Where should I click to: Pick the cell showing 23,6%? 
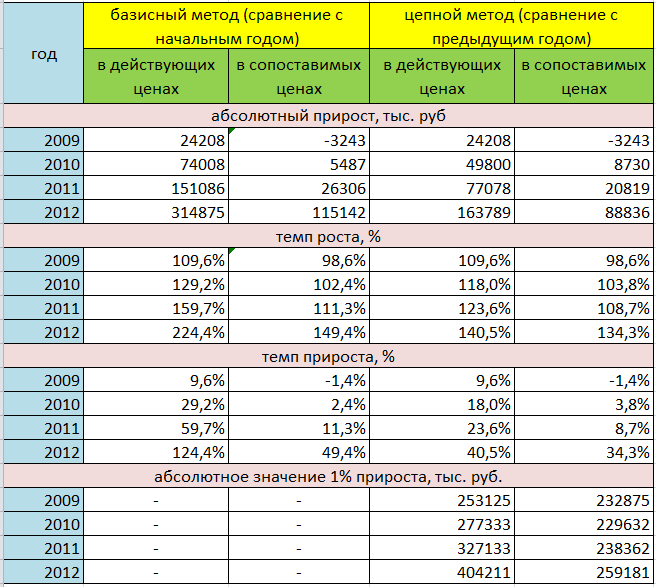[x=442, y=428]
